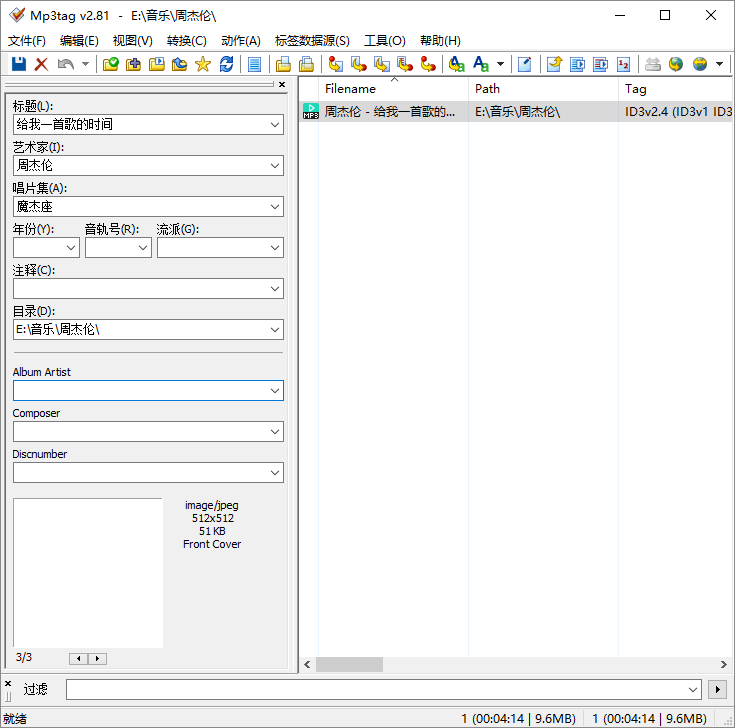This screenshot has width=735, height=728.
Task: Click the red X Remove tag icon
Action: (41, 64)
